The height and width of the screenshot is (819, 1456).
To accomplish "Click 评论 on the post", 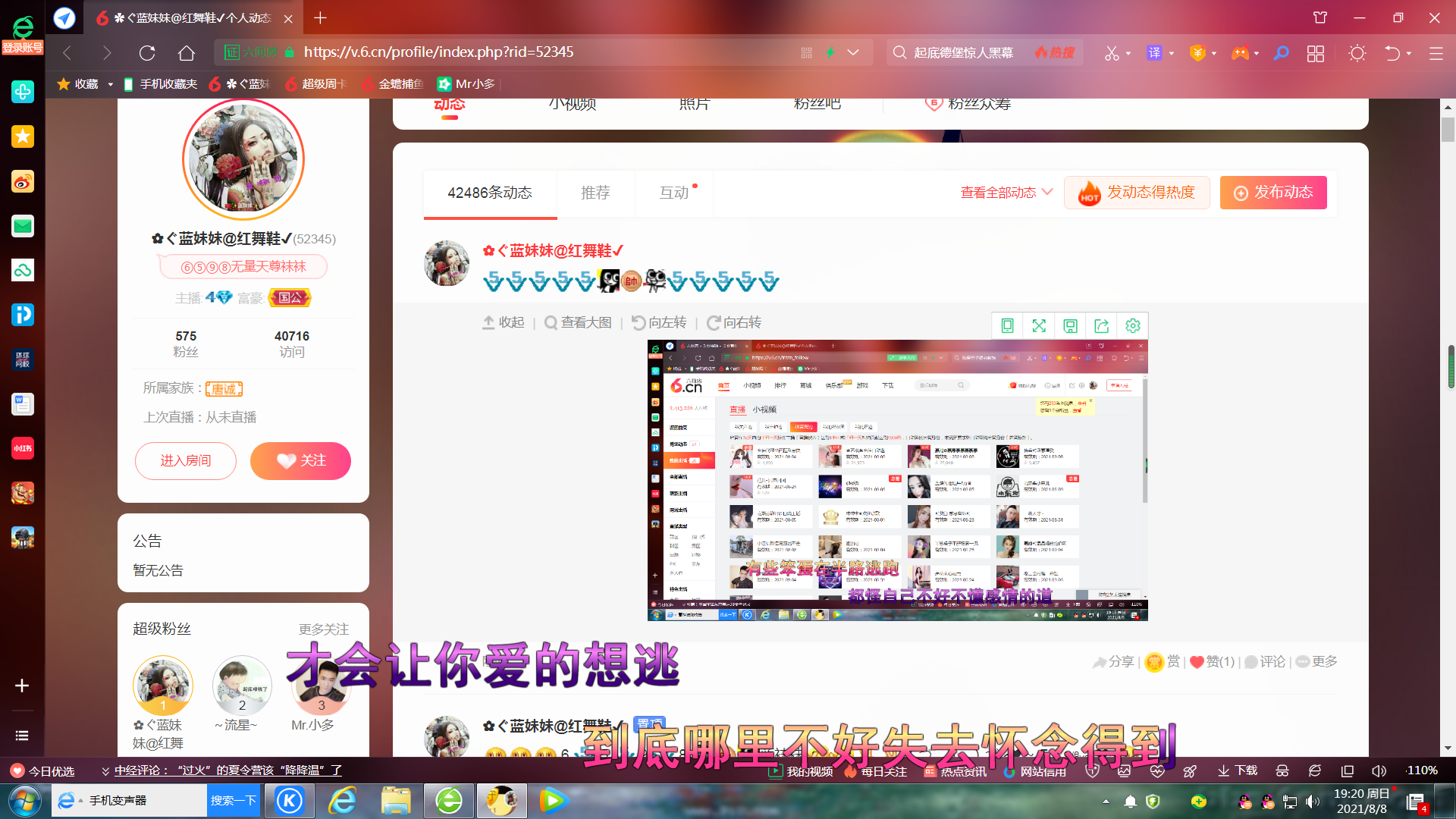I will (x=1265, y=662).
